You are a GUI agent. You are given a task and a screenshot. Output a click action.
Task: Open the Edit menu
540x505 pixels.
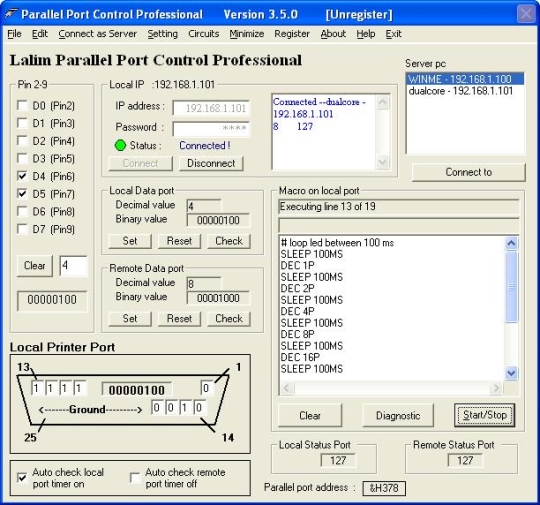pyautogui.click(x=40, y=34)
